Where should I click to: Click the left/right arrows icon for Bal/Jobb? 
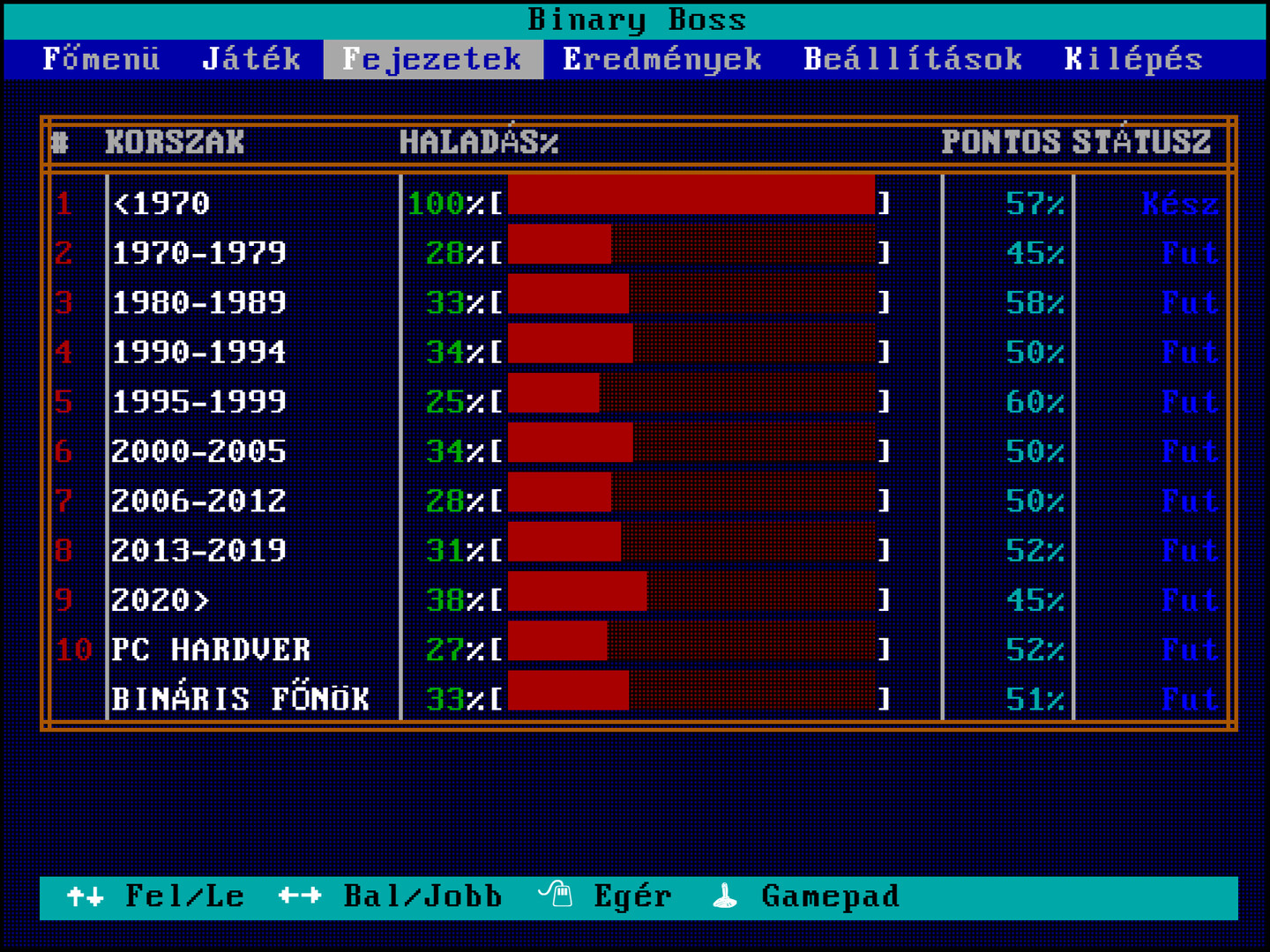pyautogui.click(x=299, y=896)
